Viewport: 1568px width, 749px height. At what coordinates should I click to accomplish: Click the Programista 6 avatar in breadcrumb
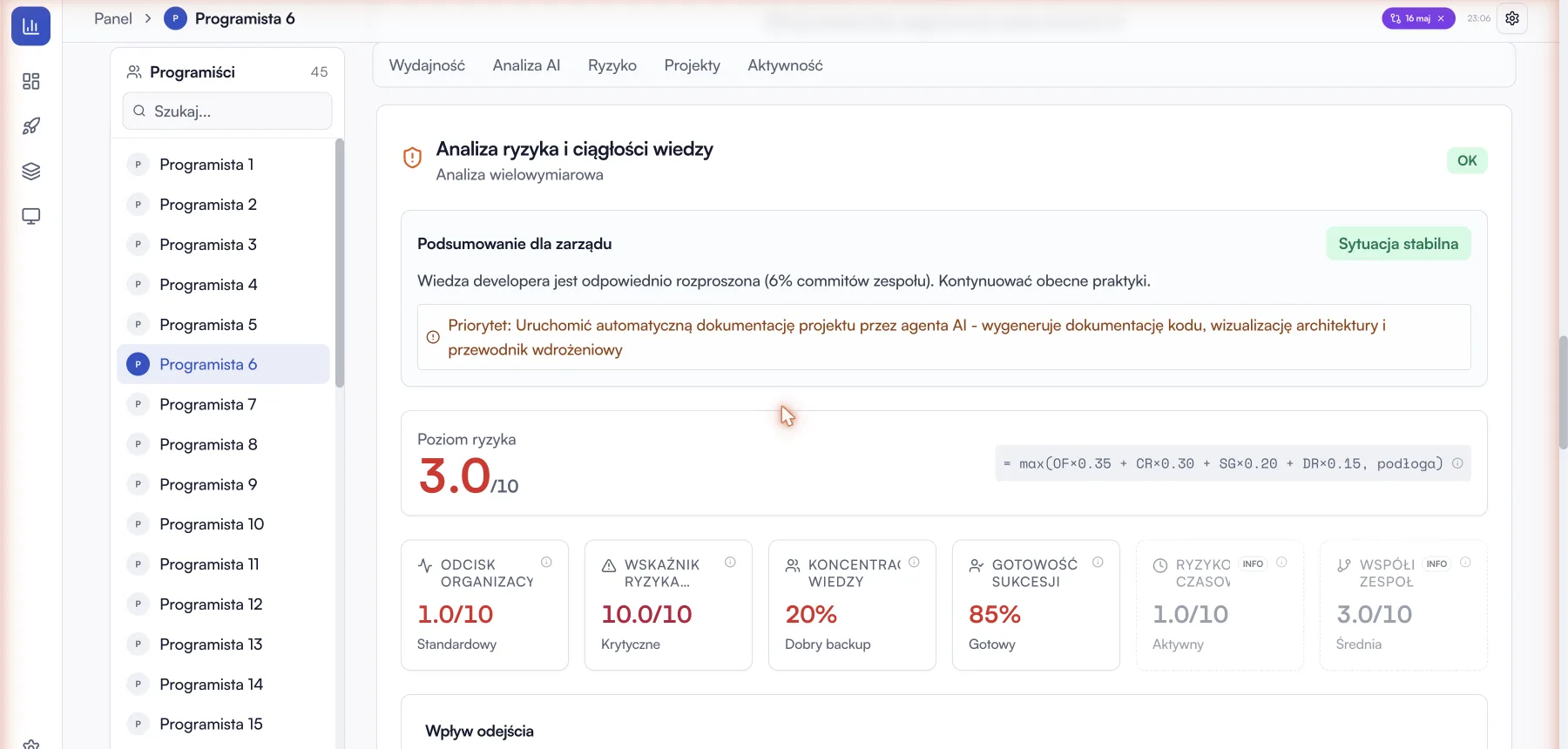(175, 18)
